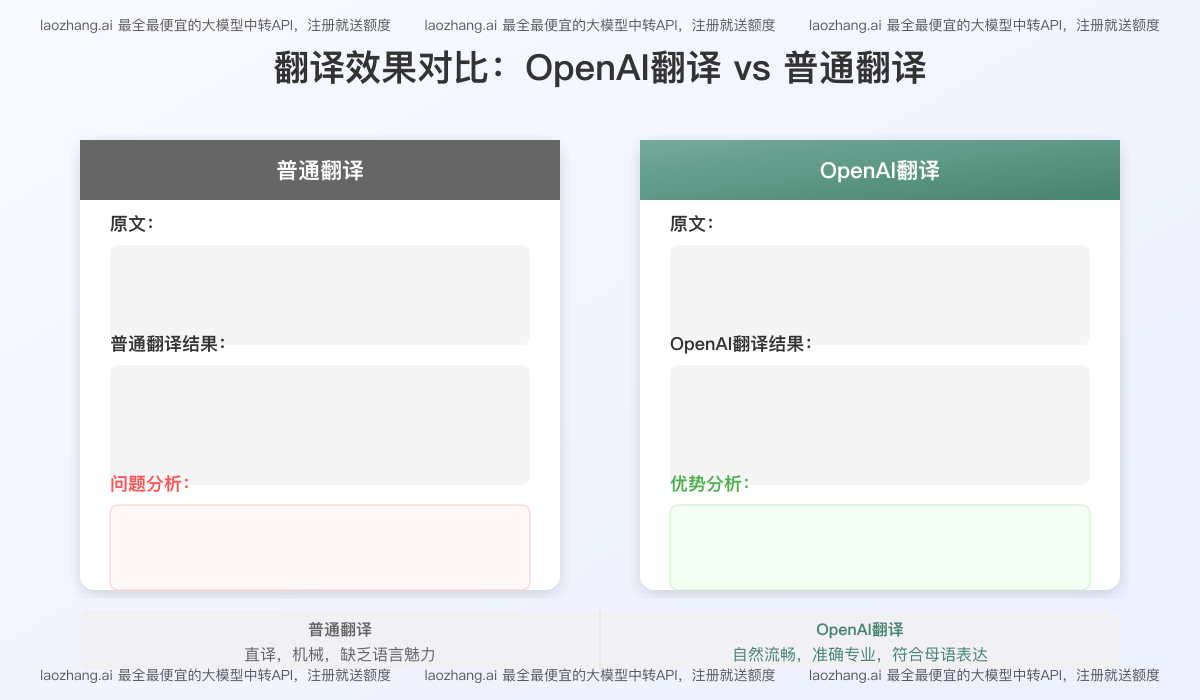Focus the 原文 text box in the OpenAI翻译 card
Image resolution: width=1200 pixels, height=700 pixels.
click(x=880, y=295)
